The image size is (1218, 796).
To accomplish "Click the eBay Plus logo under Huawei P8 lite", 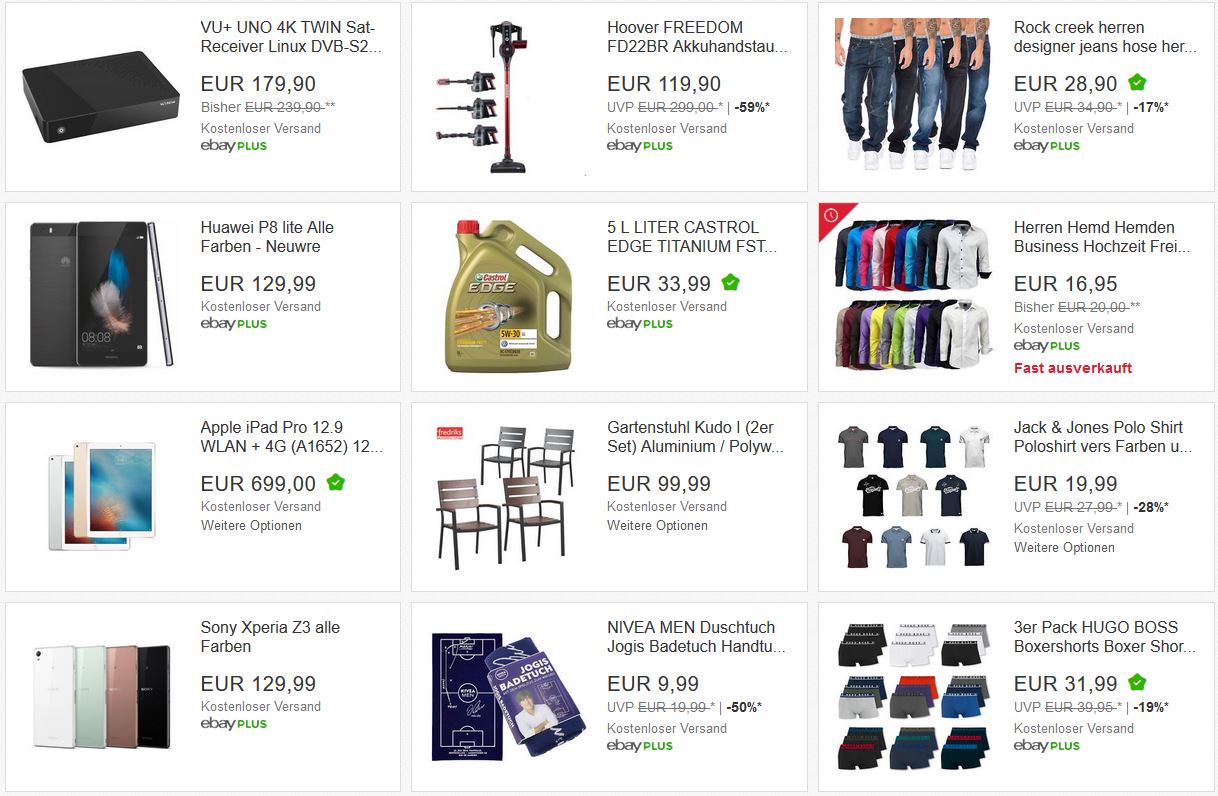I will 234,324.
